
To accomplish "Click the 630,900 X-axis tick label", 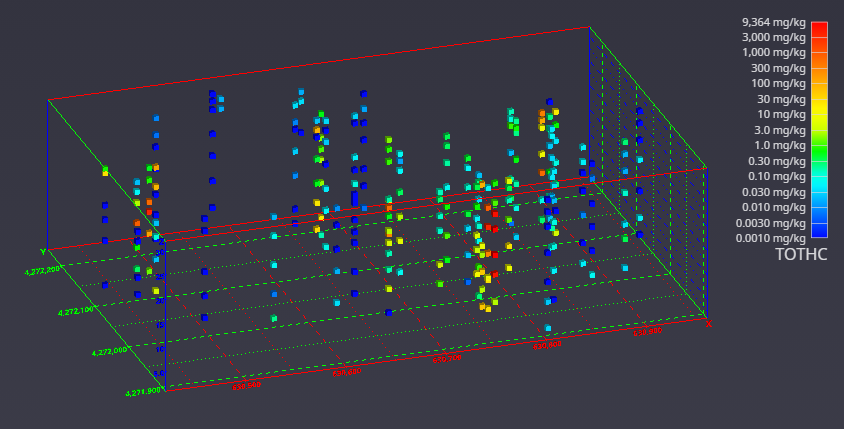I will (x=648, y=330).
